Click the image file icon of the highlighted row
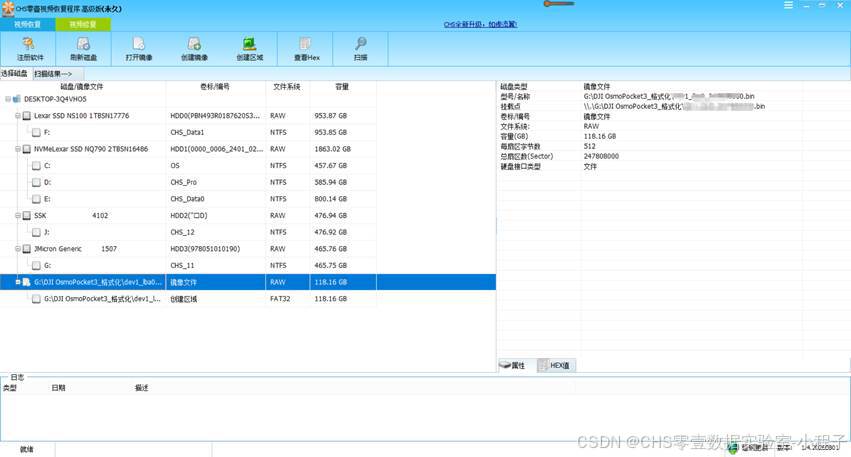This screenshot has width=851, height=457. click(26, 282)
